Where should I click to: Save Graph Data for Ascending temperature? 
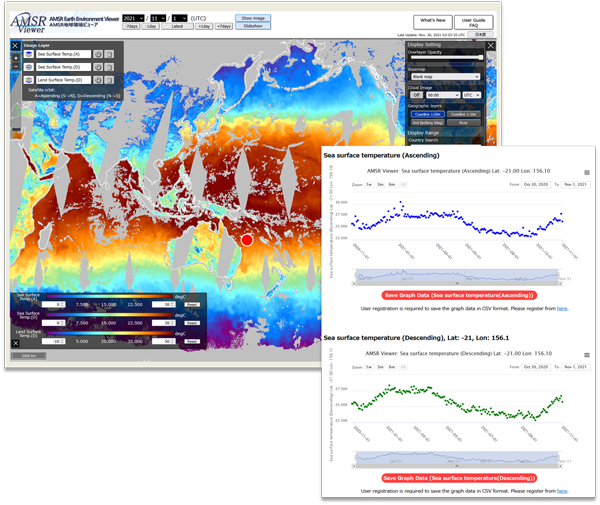(x=459, y=295)
